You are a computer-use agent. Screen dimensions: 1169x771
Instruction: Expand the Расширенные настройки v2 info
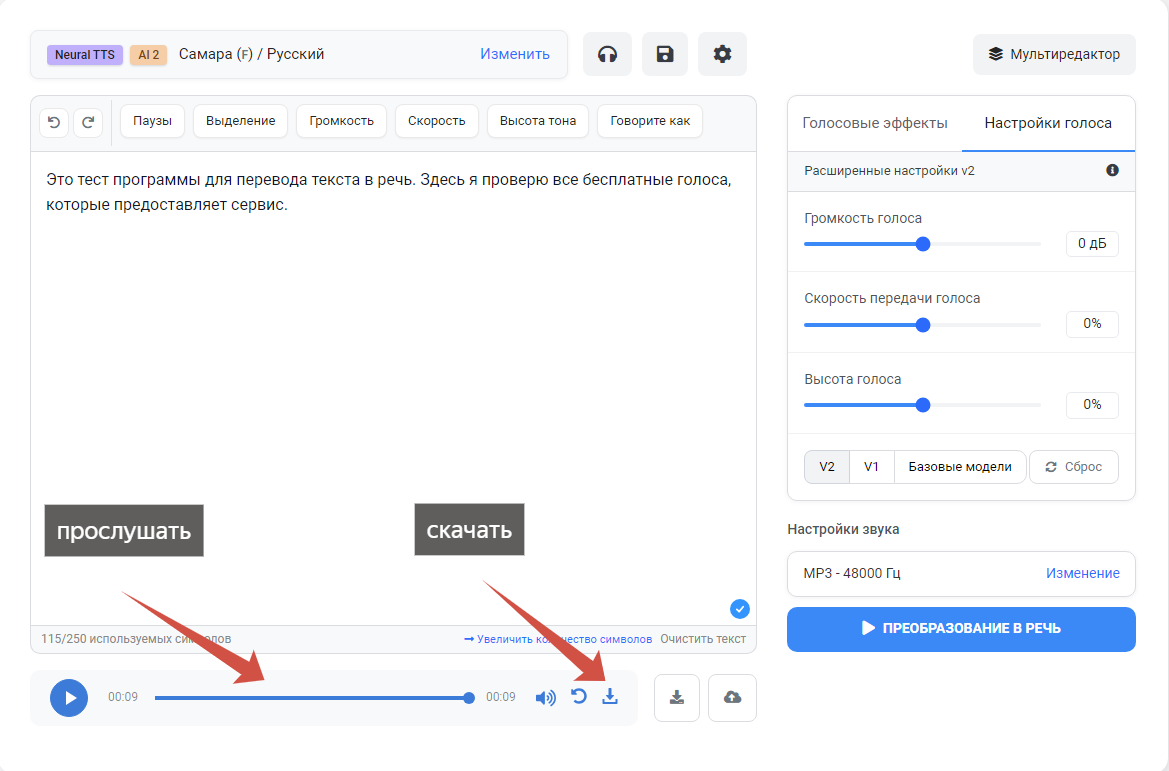point(1112,170)
